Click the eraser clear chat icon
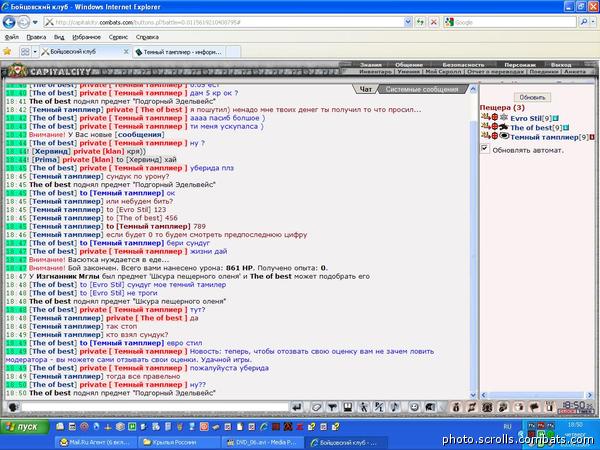Viewport: 600px width, 450px height. click(x=316, y=407)
